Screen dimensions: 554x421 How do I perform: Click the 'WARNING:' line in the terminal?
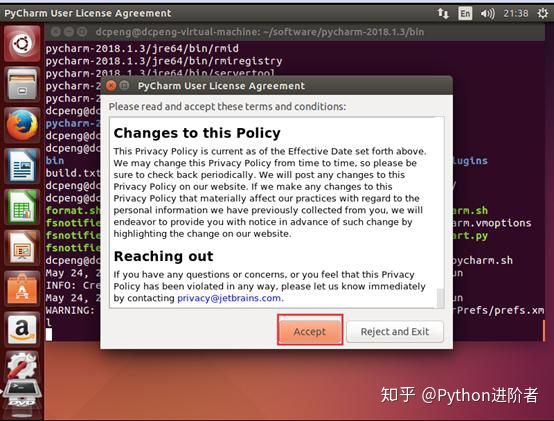(70, 310)
